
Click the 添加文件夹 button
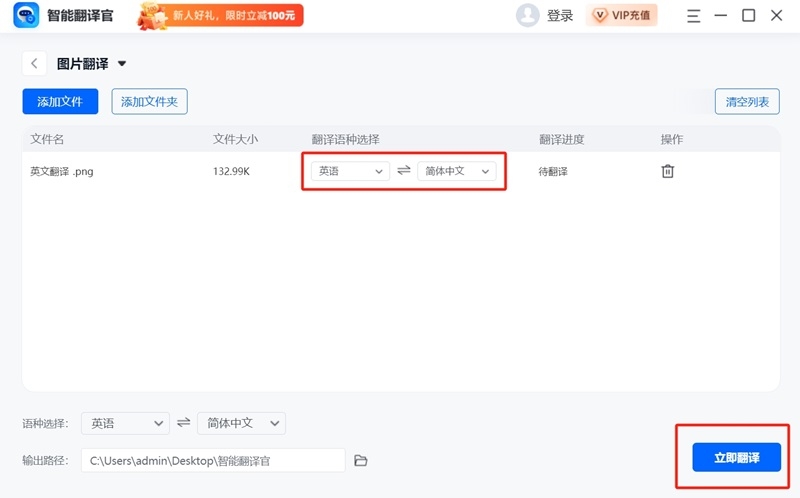tap(149, 102)
